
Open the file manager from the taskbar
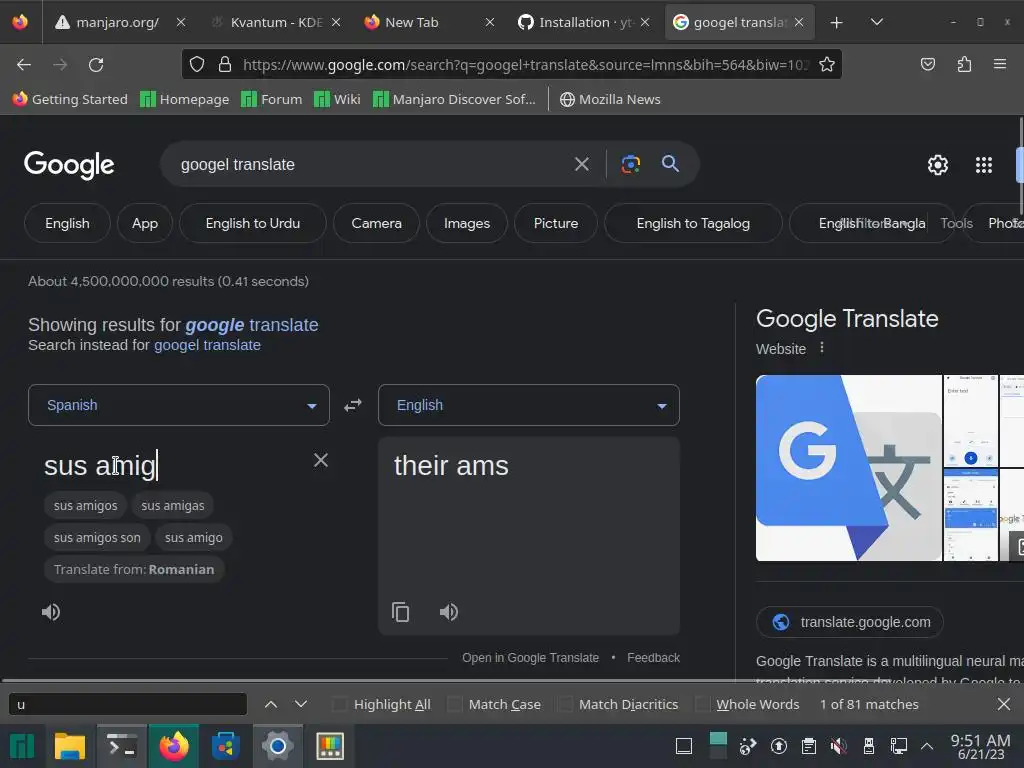pos(70,746)
